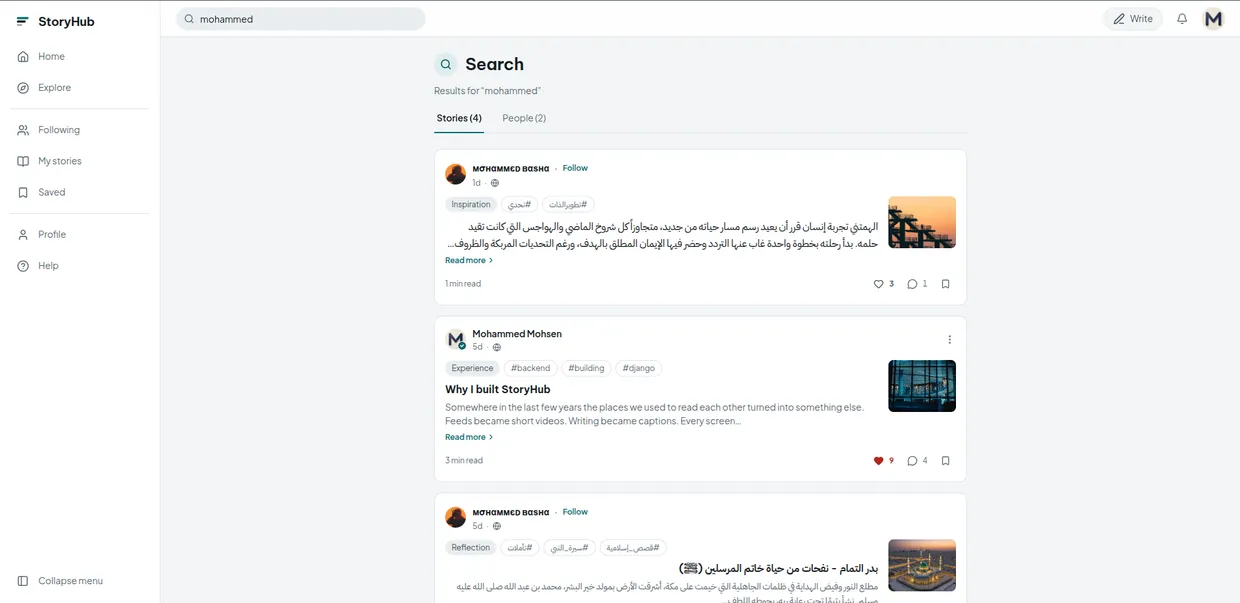Click the Reflection category tag
1240x603 pixels.
point(471,548)
